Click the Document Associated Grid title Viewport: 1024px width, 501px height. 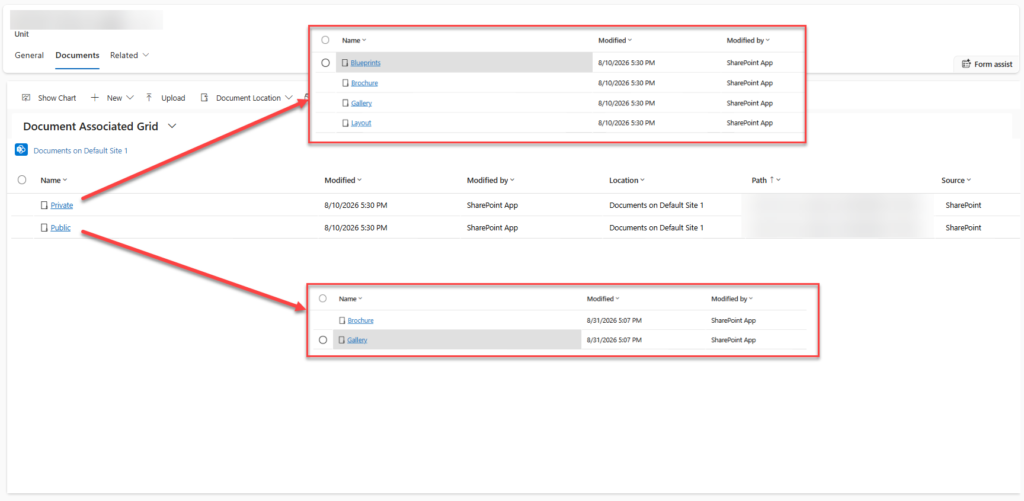(91, 126)
